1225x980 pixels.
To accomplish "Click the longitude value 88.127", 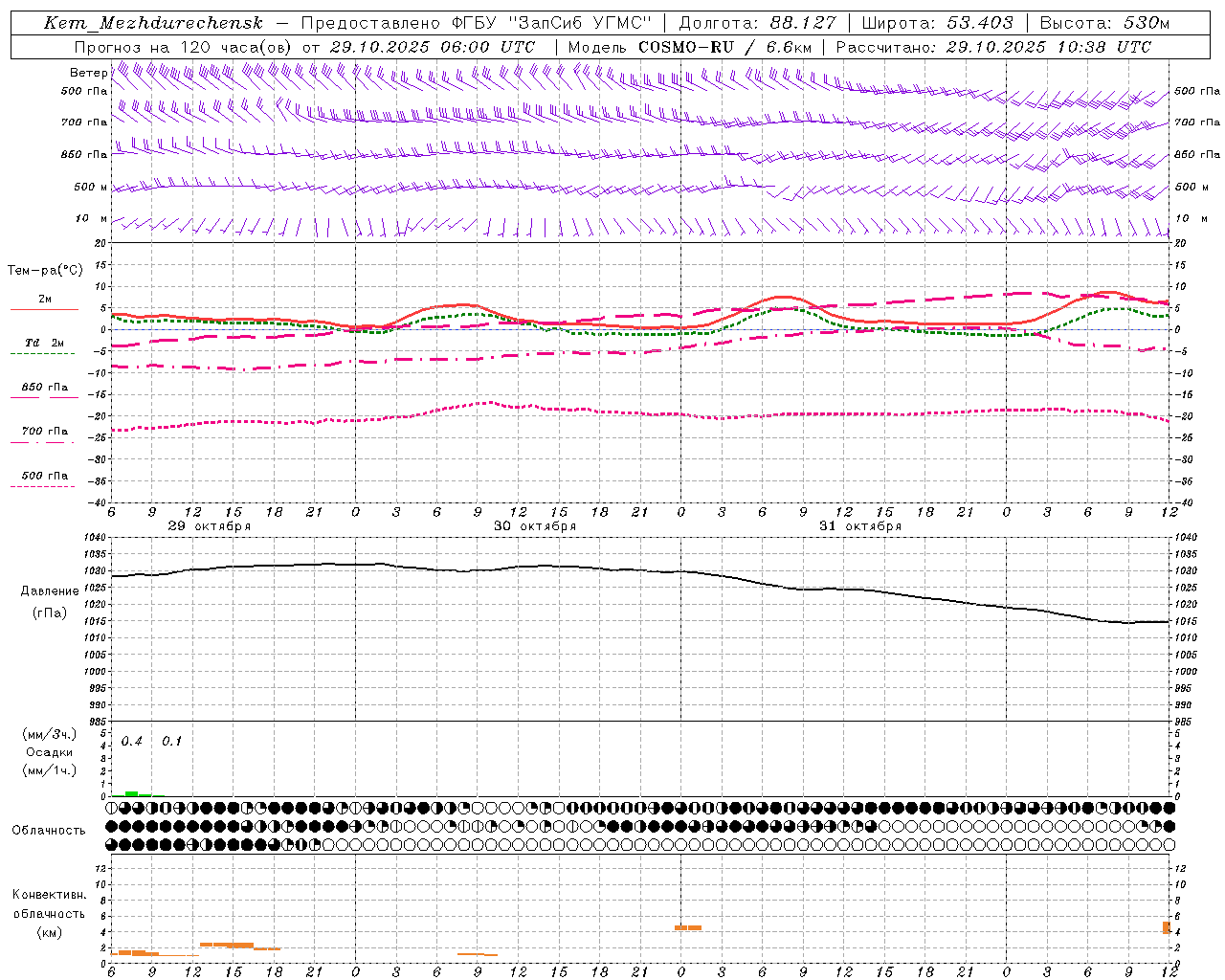I will pyautogui.click(x=802, y=23).
